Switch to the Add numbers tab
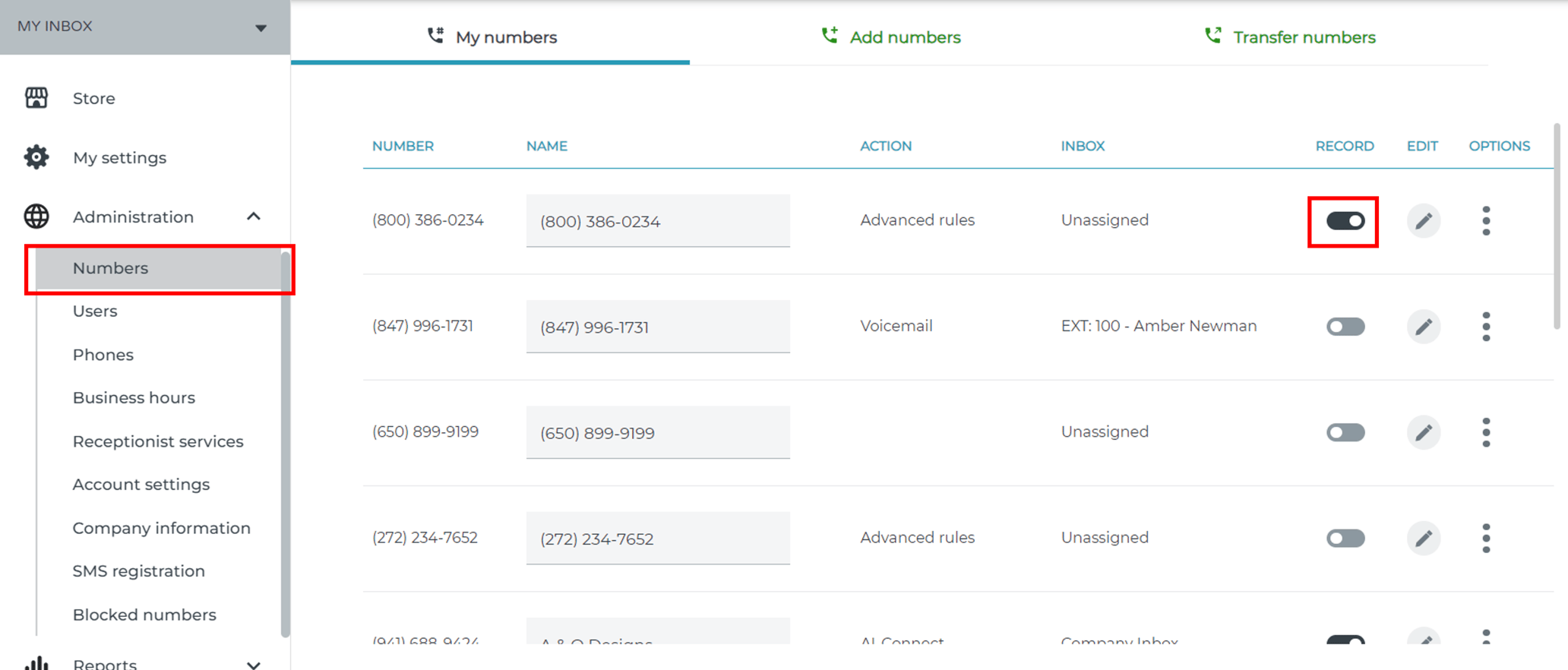This screenshot has width=1568, height=670. coord(890,36)
